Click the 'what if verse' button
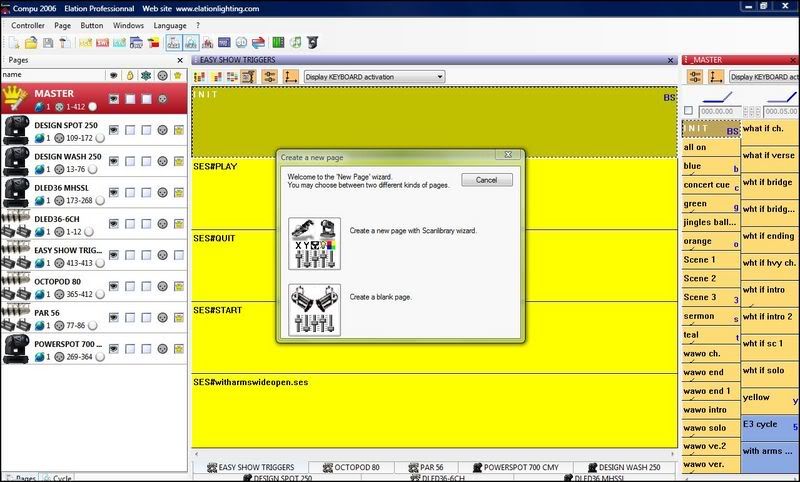The width and height of the screenshot is (800, 482). click(770, 159)
